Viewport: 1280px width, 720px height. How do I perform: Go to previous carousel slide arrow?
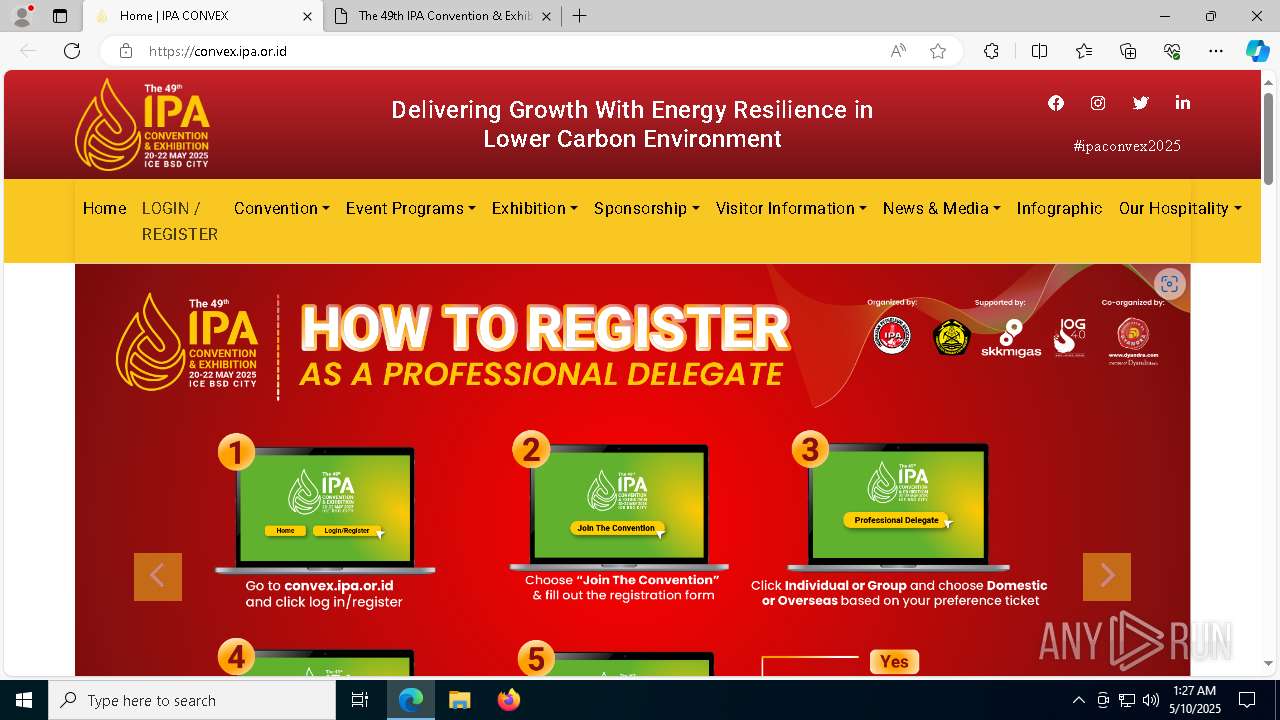[158, 577]
